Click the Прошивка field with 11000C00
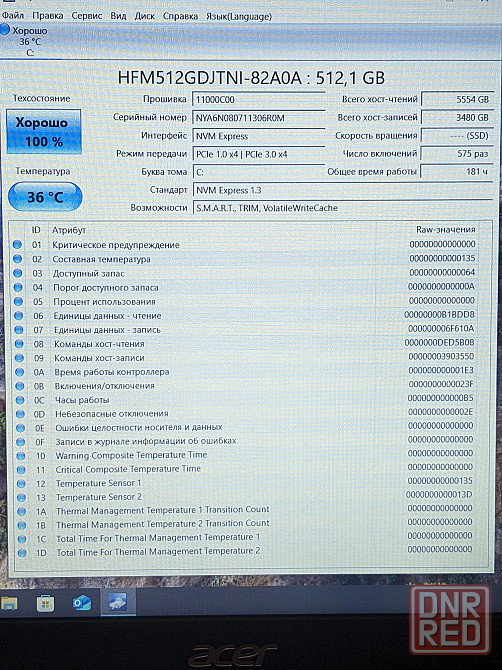Screen dimensions: 502x670 point(258,100)
